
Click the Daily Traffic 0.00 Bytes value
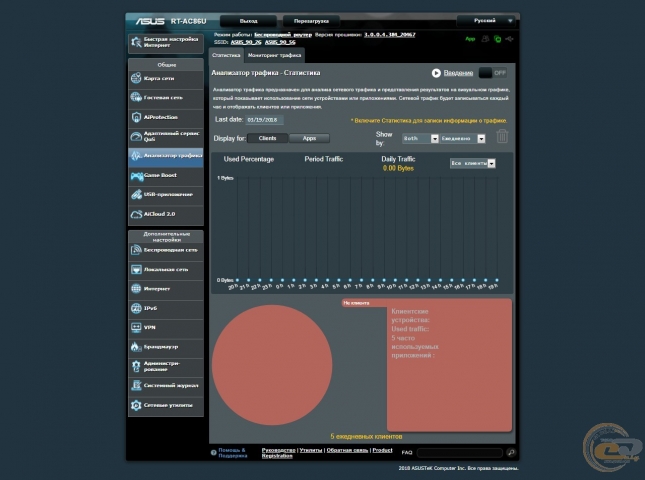click(398, 168)
